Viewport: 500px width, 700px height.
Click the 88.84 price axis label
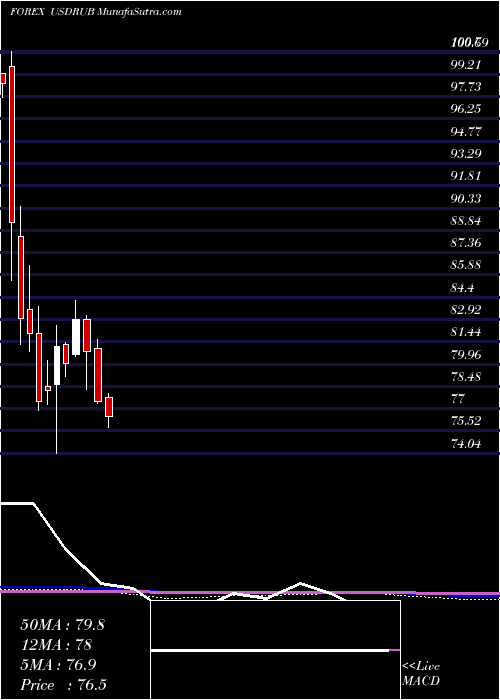(x=466, y=221)
